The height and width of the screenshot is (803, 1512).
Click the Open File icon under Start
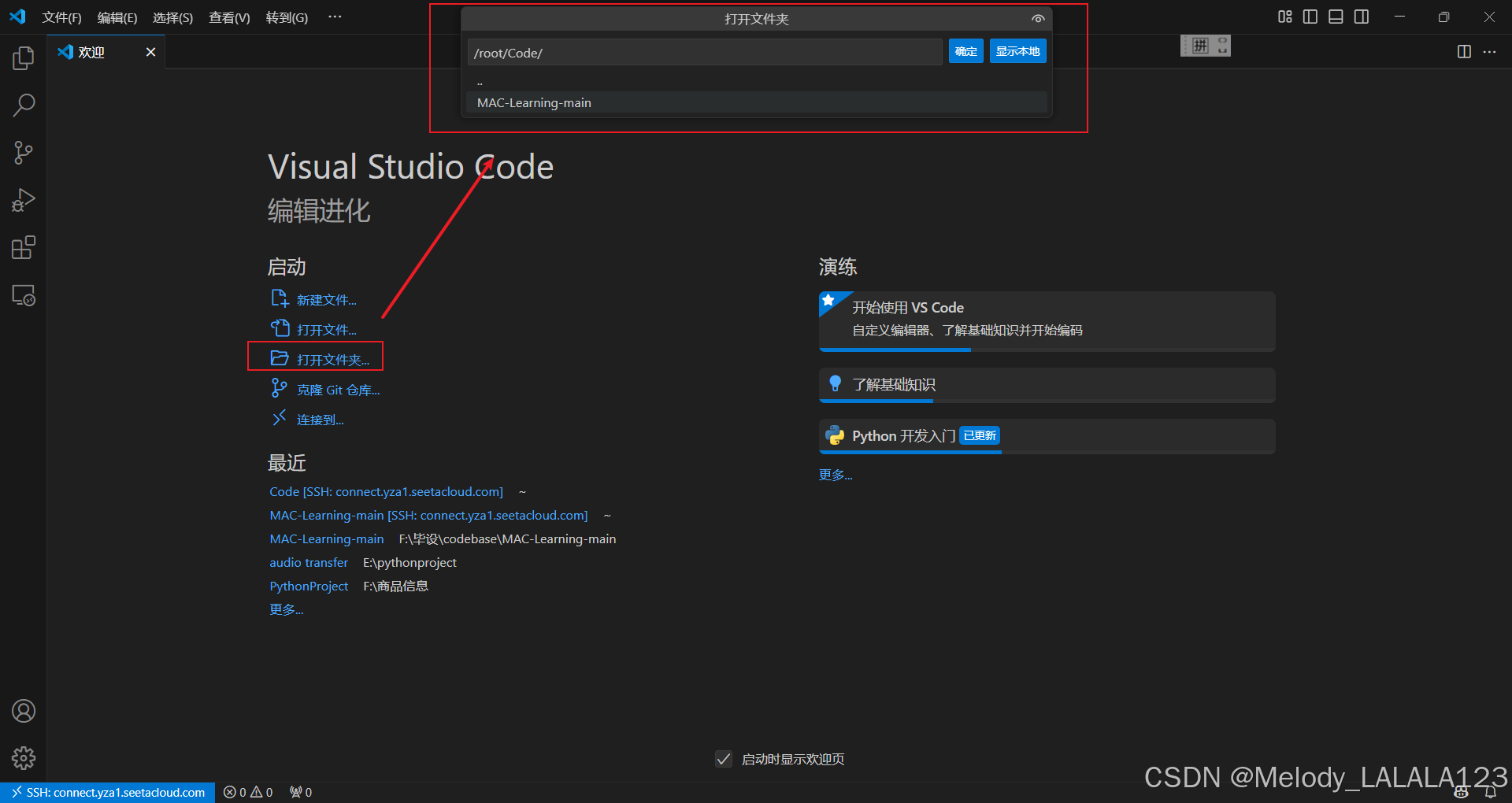point(280,328)
